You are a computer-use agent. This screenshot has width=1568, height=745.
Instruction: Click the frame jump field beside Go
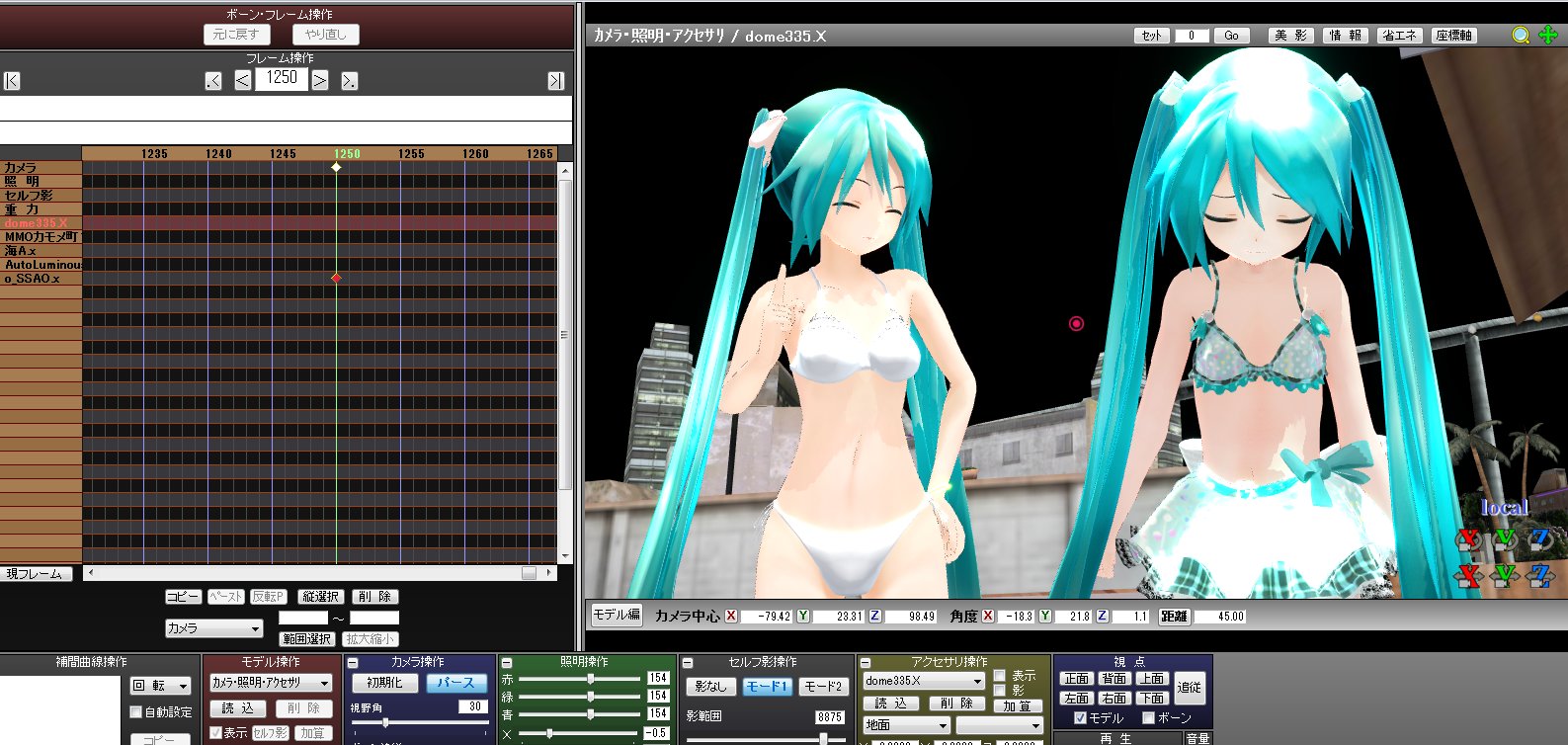tap(1192, 36)
